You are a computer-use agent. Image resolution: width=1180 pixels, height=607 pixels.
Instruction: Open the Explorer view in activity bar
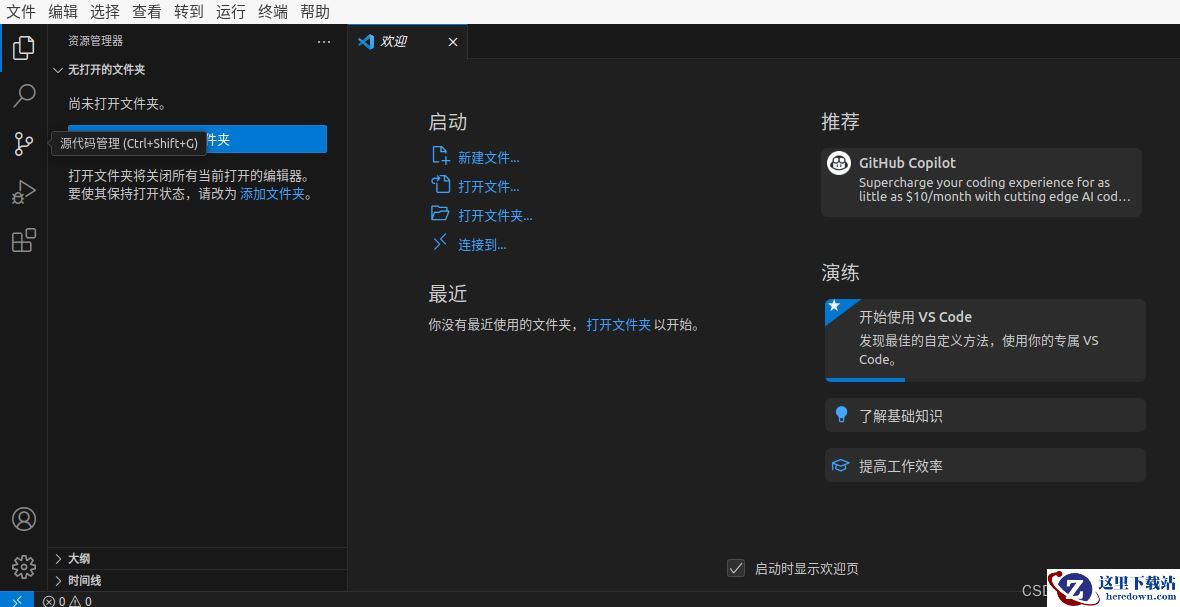tap(23, 47)
